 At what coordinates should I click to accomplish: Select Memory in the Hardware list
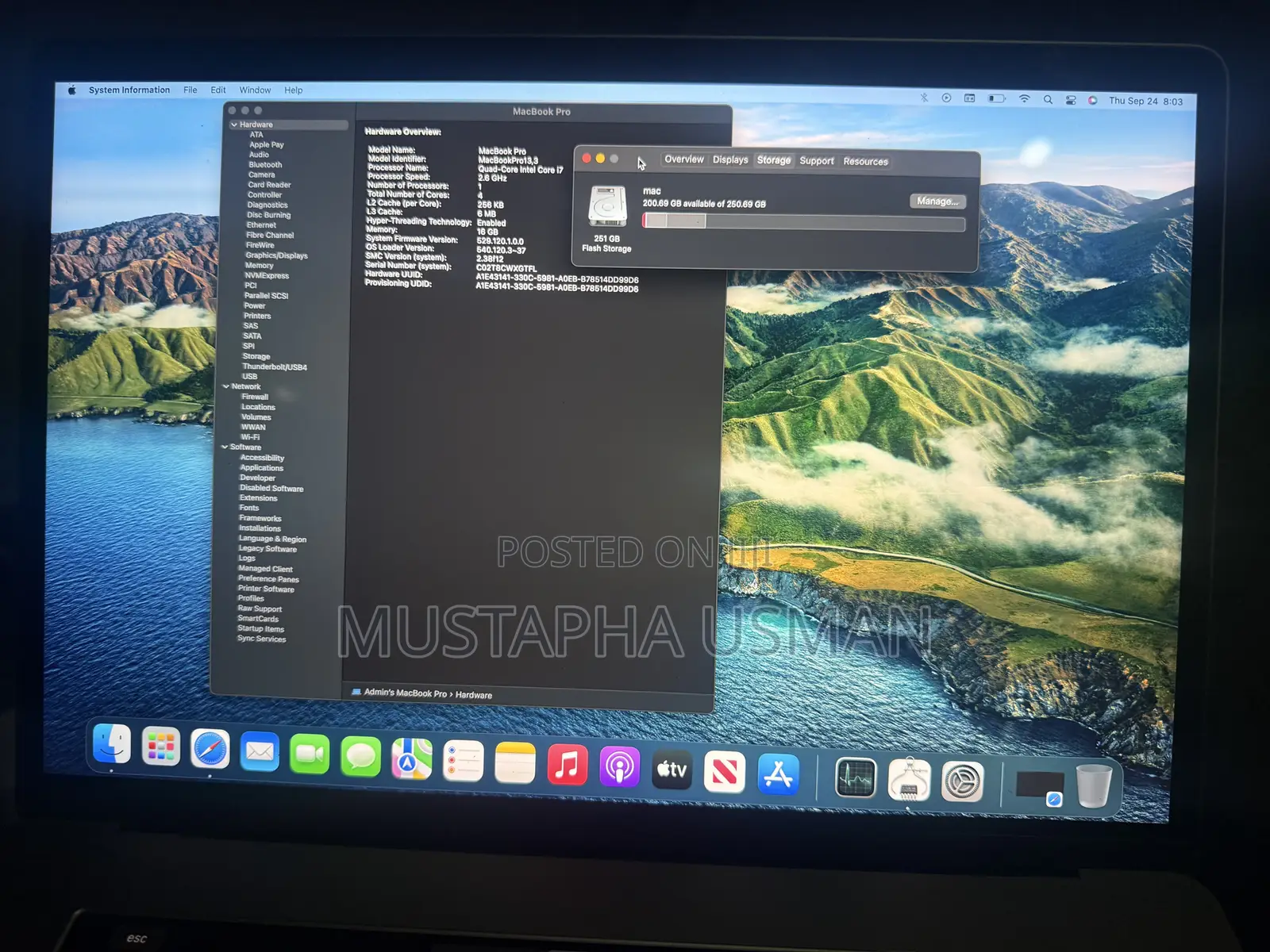coord(259,266)
